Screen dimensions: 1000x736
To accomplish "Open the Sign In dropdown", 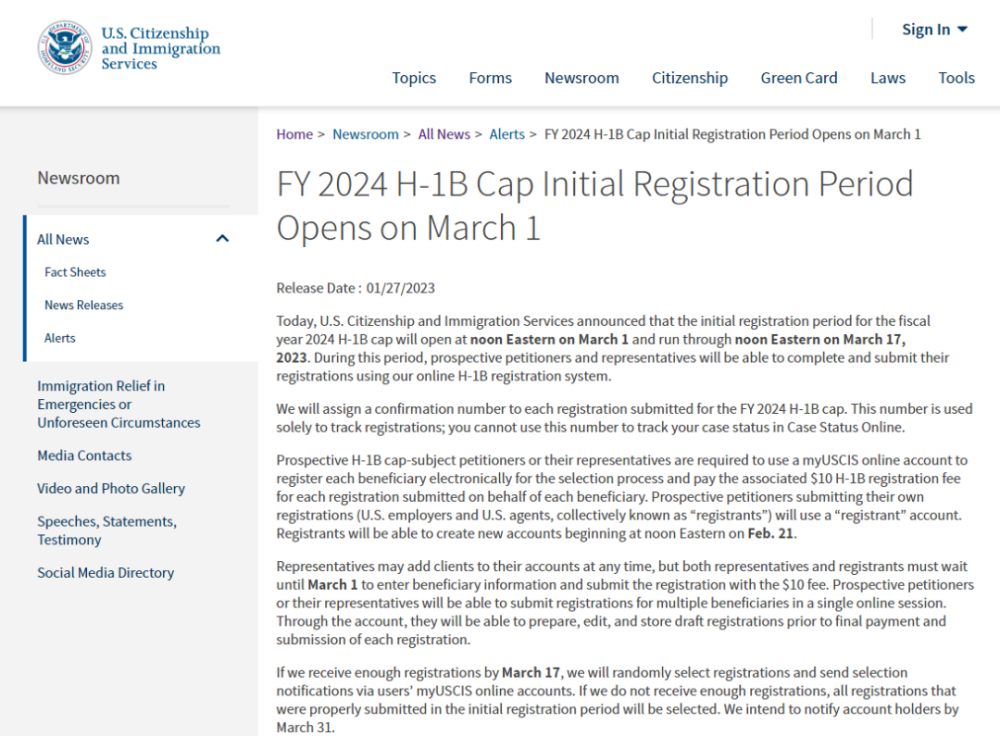I will point(934,30).
